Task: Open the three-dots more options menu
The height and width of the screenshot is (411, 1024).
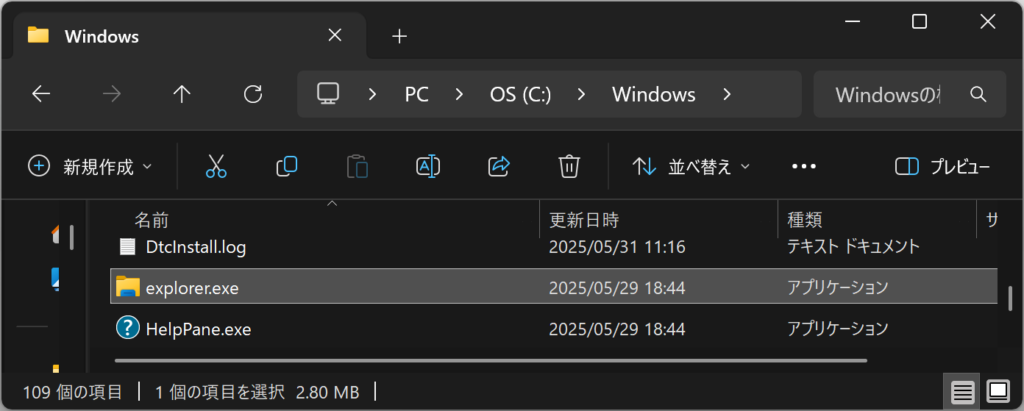Action: (804, 167)
